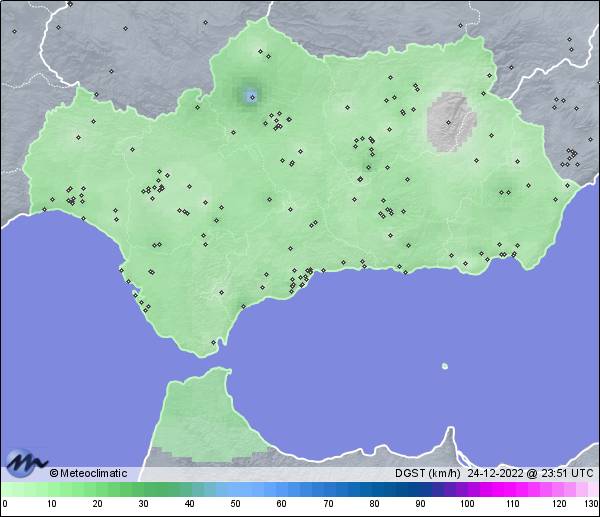Click the 60 label on the color scale
The width and height of the screenshot is (600, 517).
[281, 503]
